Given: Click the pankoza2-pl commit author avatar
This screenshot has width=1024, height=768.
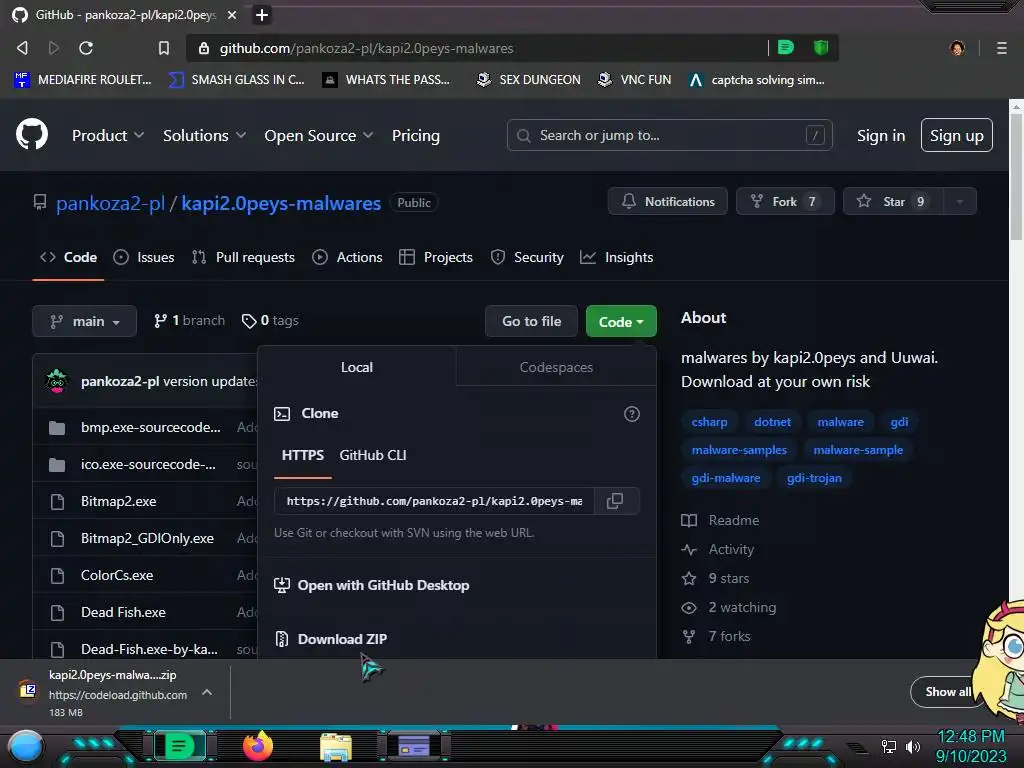Looking at the screenshot, I should (x=57, y=381).
